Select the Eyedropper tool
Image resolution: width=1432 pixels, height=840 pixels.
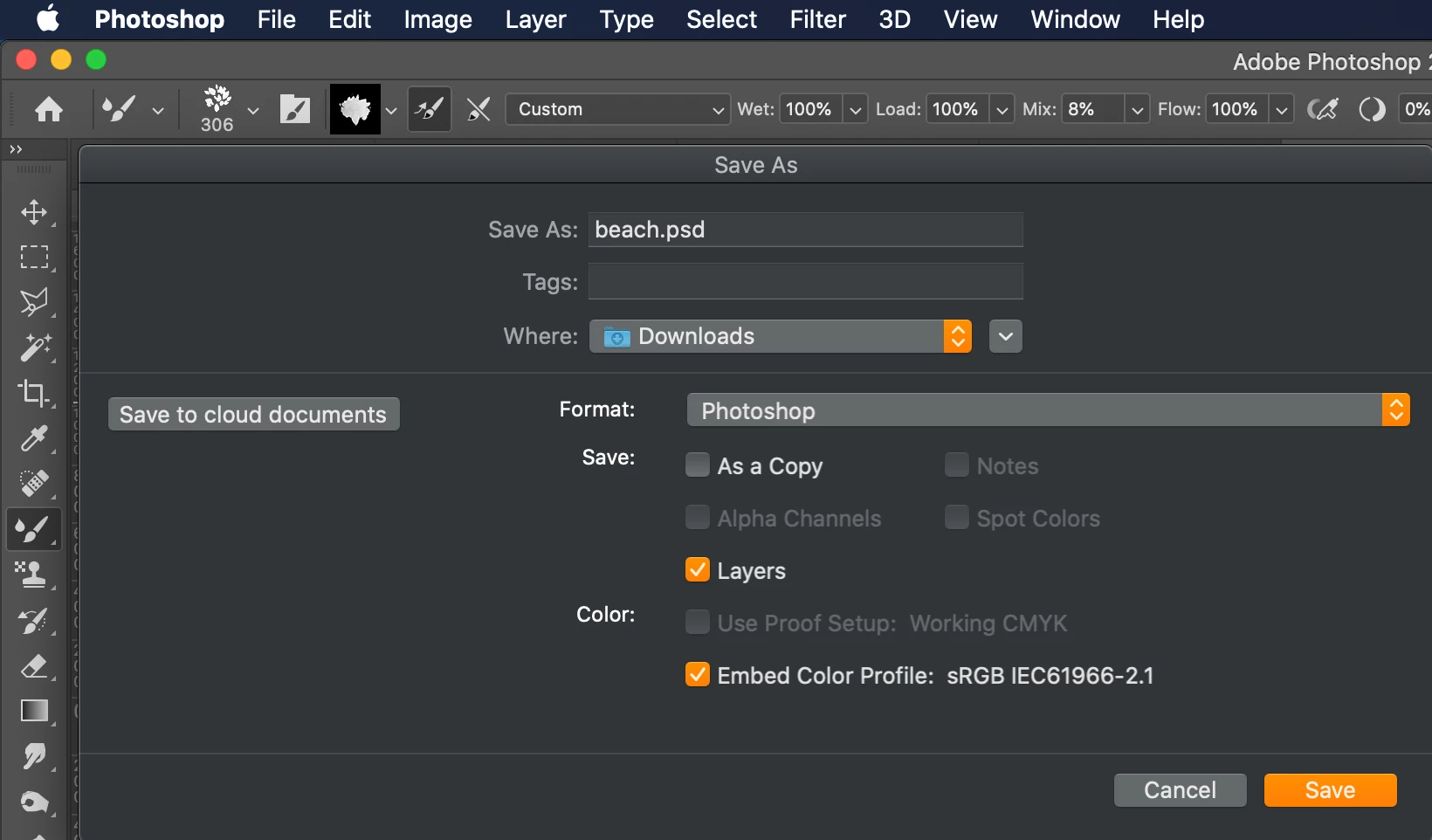pyautogui.click(x=34, y=438)
